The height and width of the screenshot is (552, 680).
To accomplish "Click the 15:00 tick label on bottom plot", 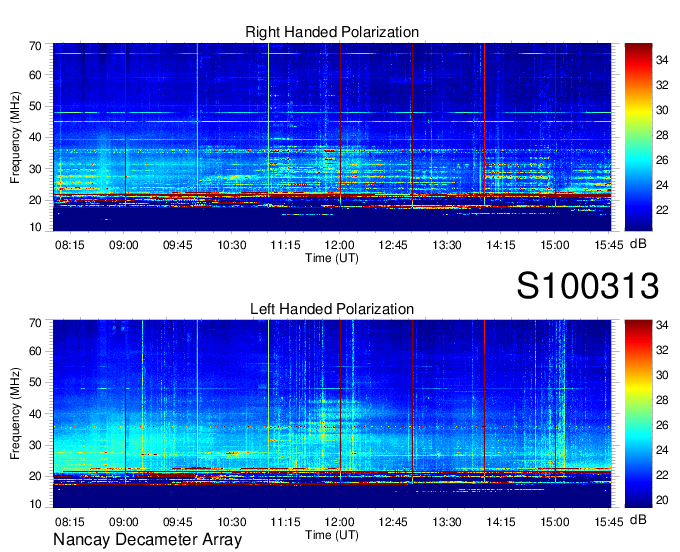I will click(555, 522).
